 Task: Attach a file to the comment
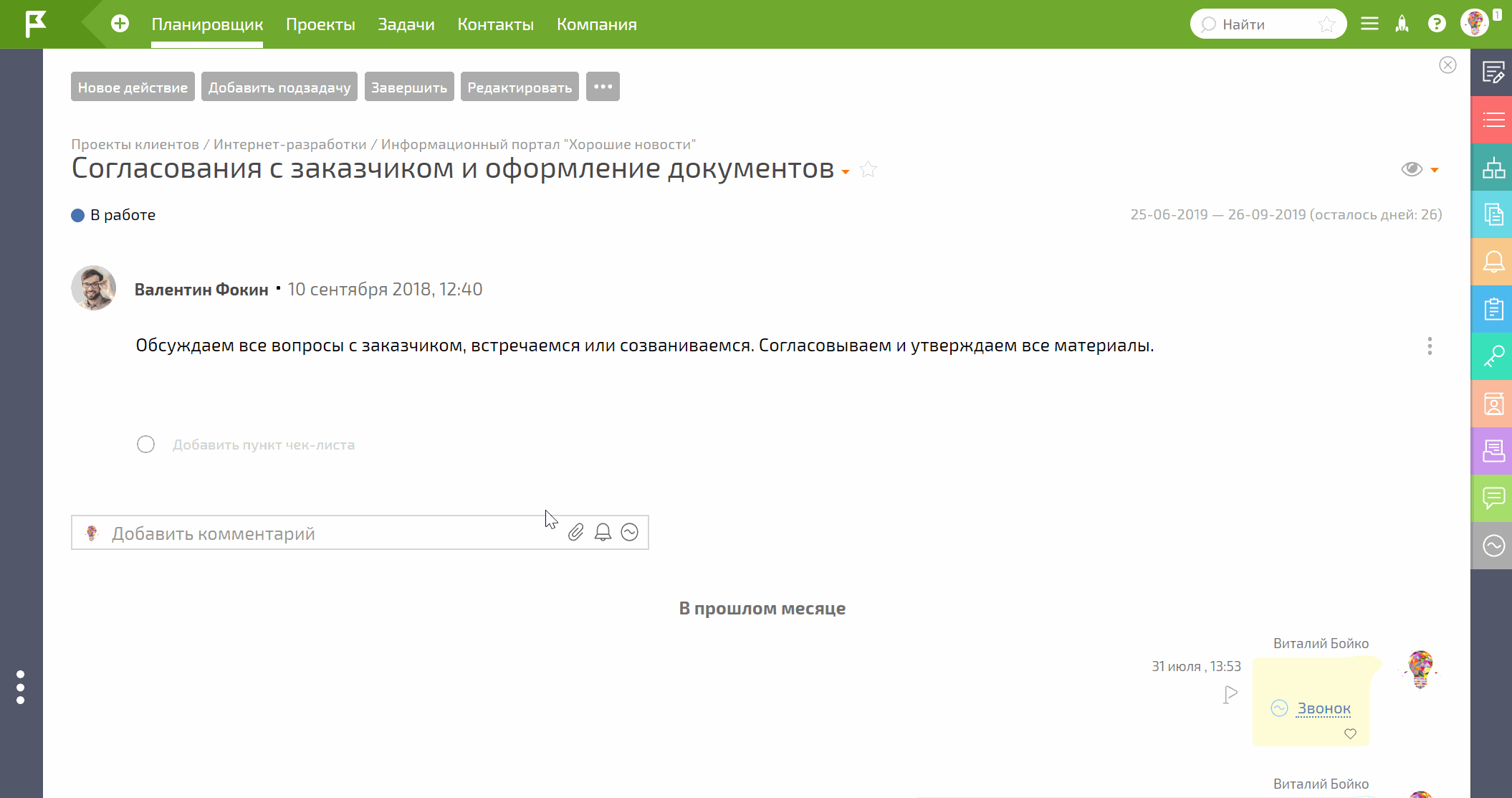(575, 533)
